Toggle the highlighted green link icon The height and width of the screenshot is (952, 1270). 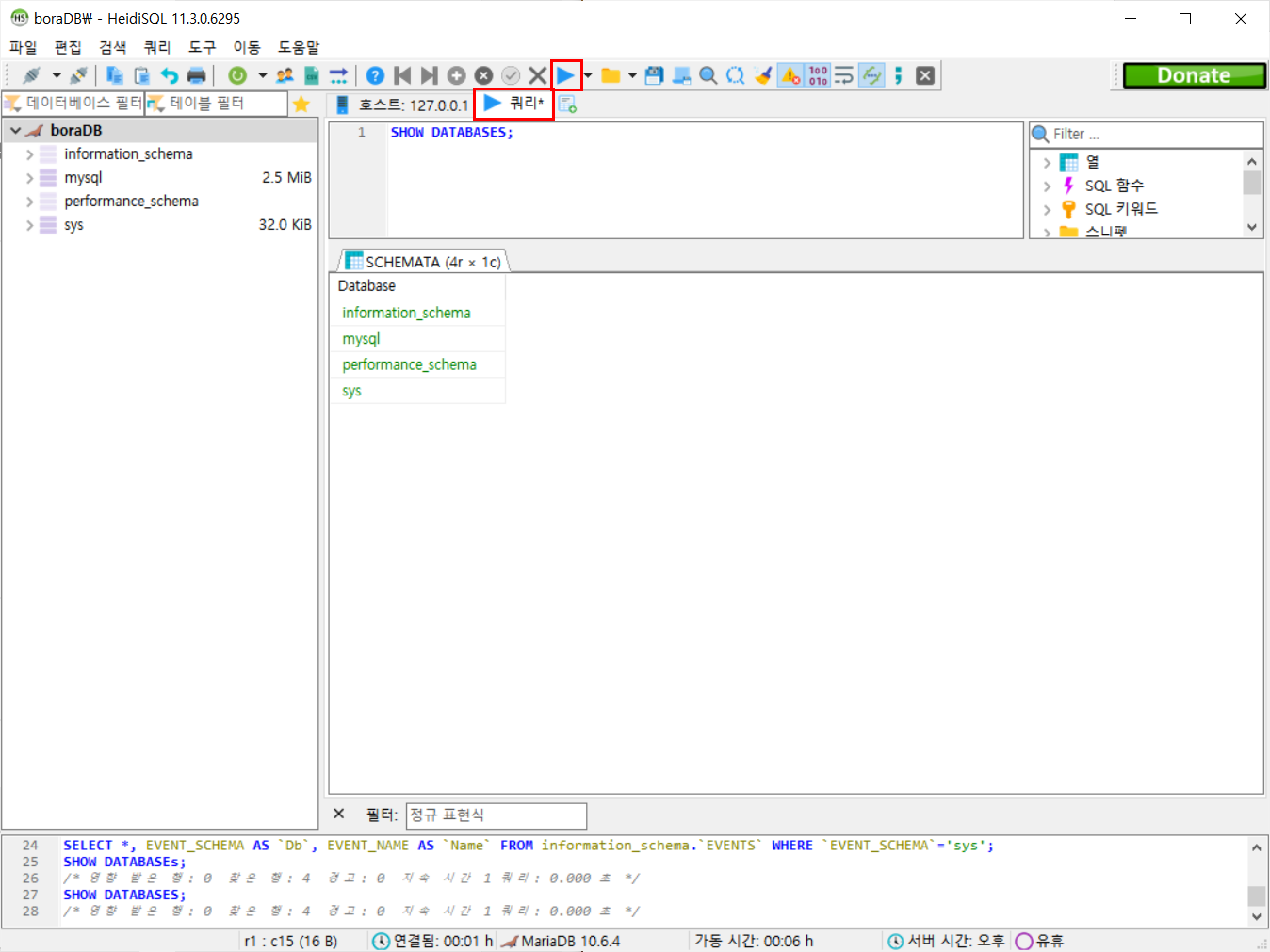[872, 75]
